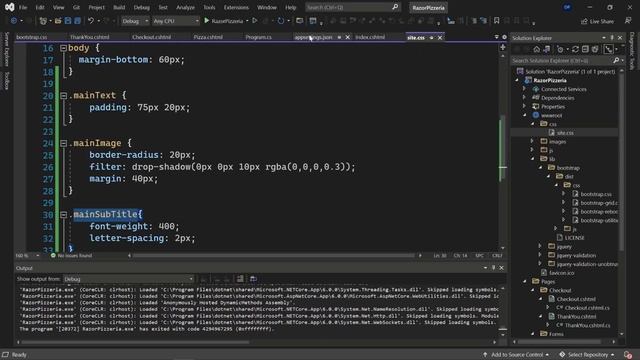640x360 pixels.
Task: Open Diagnostic Tools side tab
Action: [x=632, y=51]
